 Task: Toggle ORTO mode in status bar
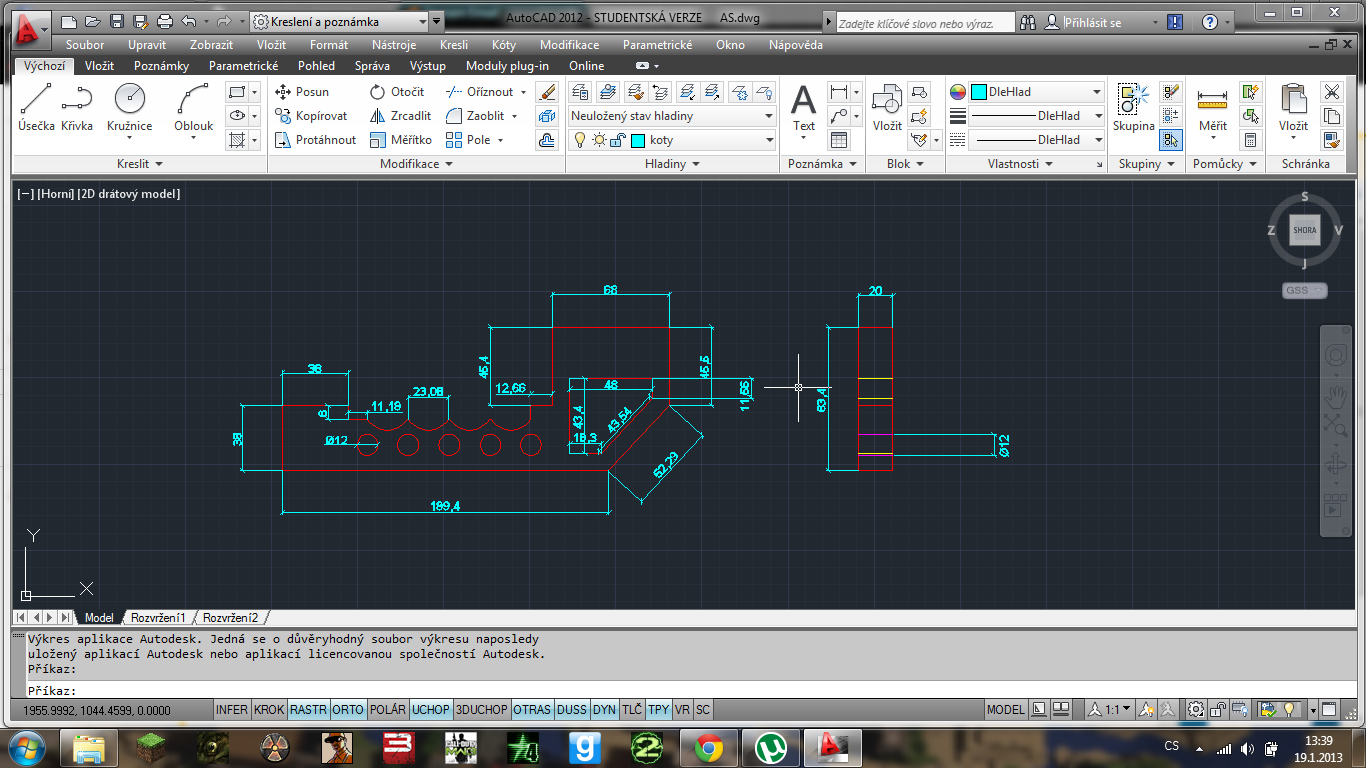(348, 710)
